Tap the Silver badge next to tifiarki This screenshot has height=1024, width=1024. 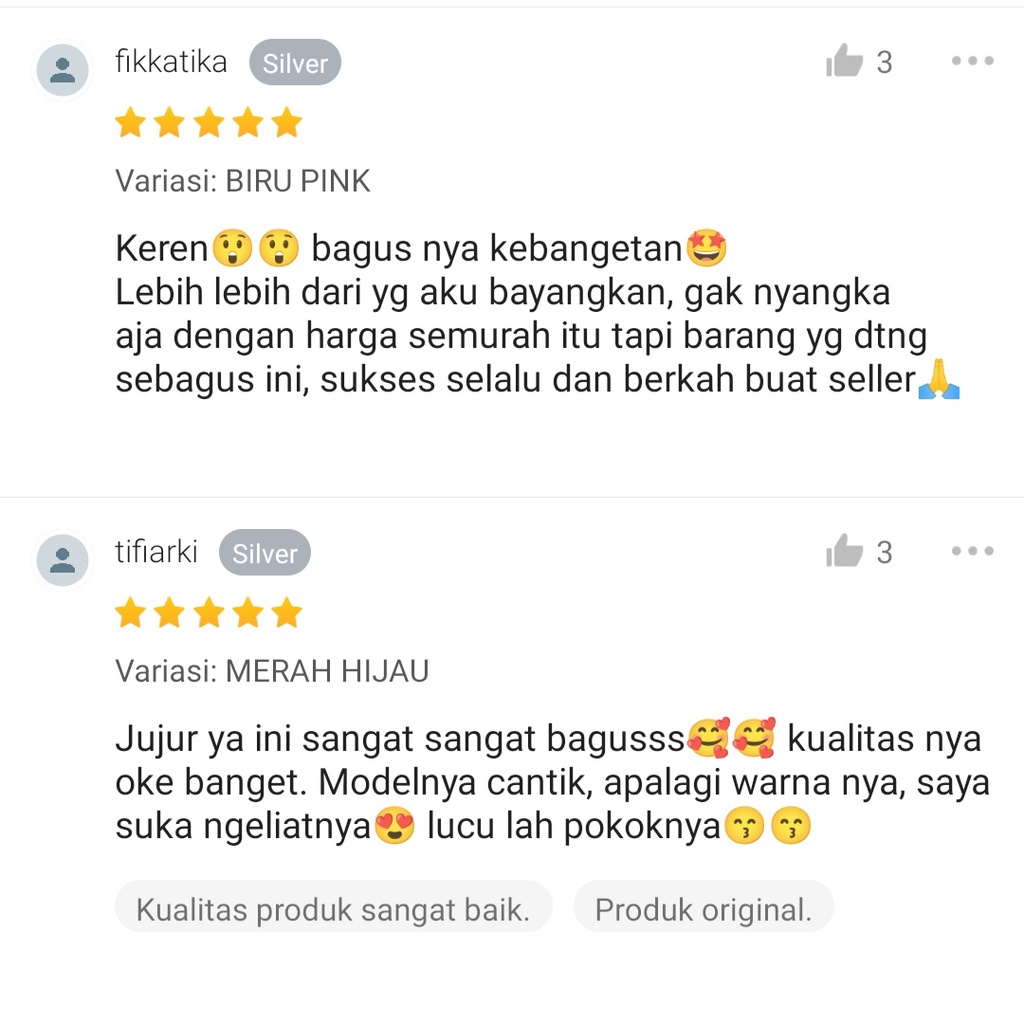tap(264, 552)
